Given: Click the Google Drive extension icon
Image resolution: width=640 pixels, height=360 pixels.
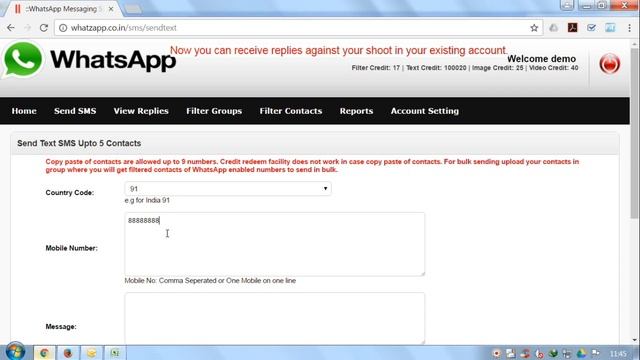Looking at the screenshot, I should 553,28.
